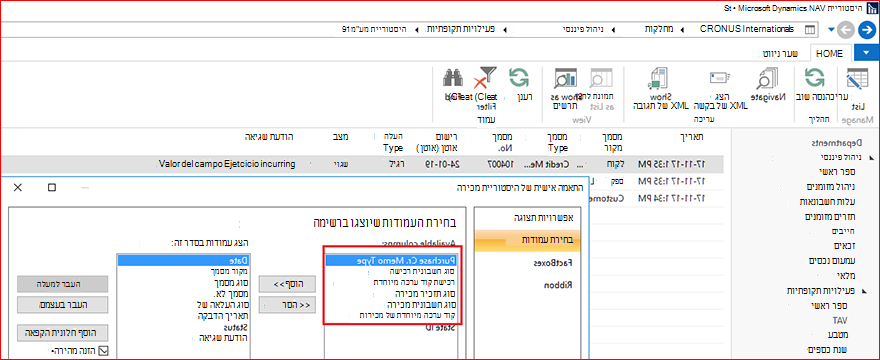880x360 pixels.
Task: Click the binoculars find icon
Action: pyautogui.click(x=452, y=79)
